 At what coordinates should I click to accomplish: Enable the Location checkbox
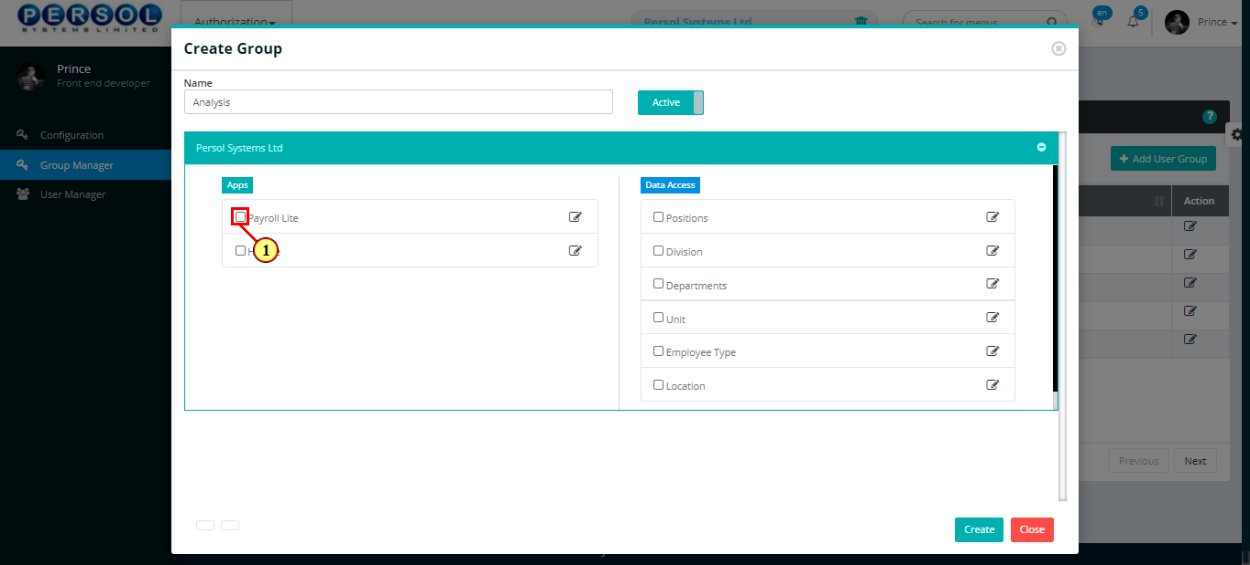[x=658, y=384]
